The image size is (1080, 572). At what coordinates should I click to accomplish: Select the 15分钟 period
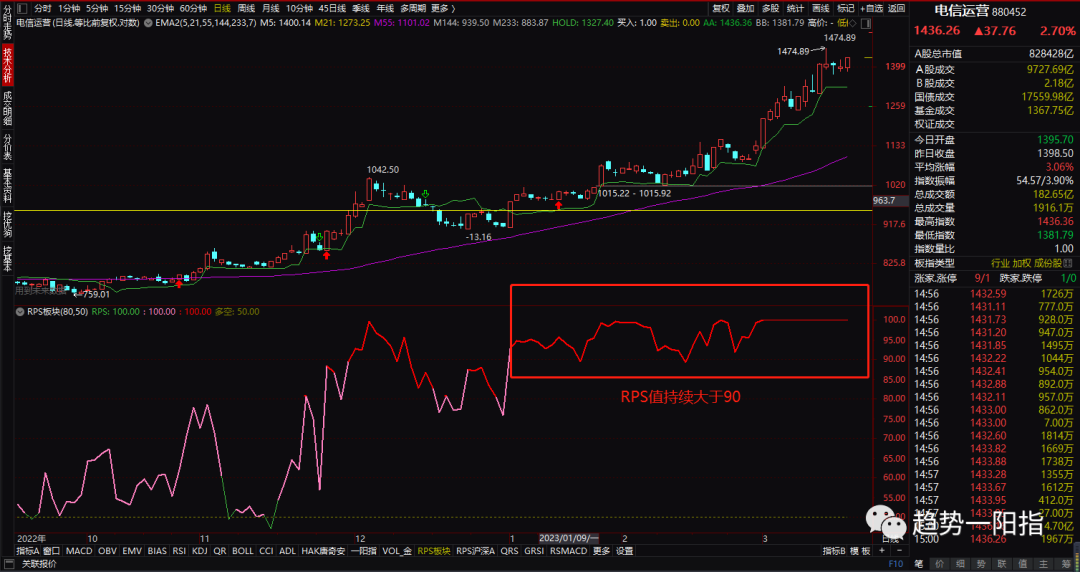127,8
